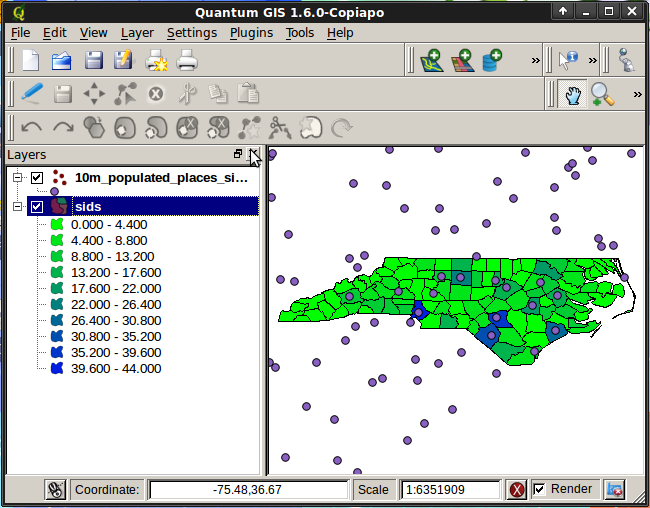This screenshot has width=650, height=508.
Task: Expand hidden map navigation toolbar chevron
Action: point(638,95)
